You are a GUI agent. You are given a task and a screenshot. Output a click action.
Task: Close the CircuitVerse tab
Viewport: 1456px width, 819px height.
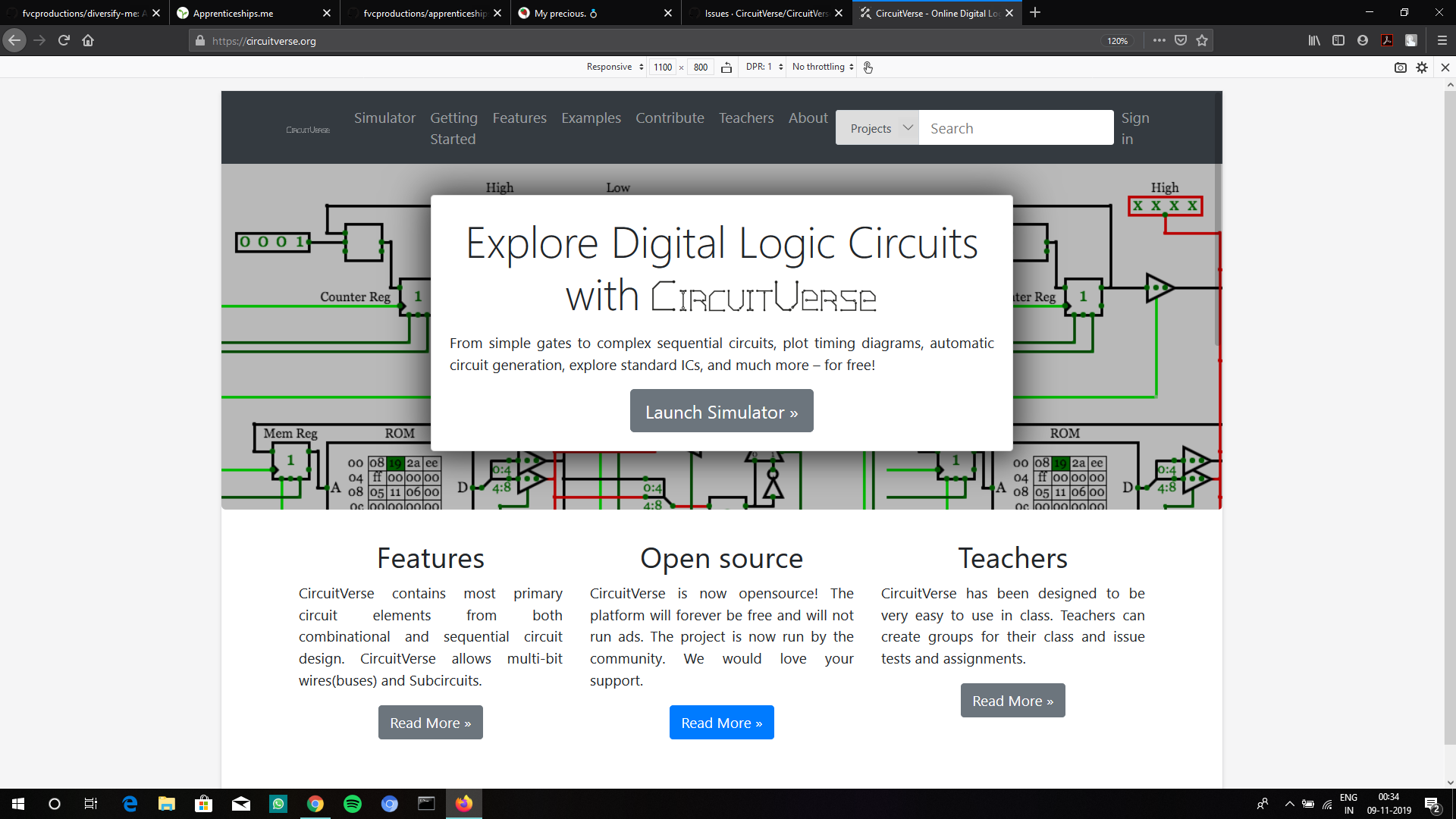[1009, 13]
